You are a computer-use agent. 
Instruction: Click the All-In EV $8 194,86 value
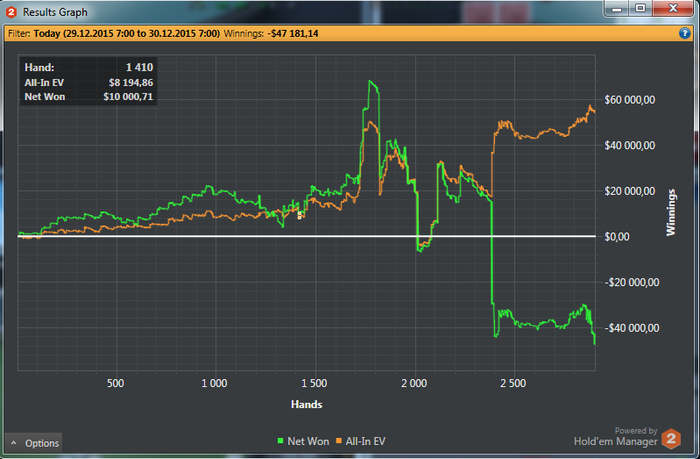tap(131, 82)
